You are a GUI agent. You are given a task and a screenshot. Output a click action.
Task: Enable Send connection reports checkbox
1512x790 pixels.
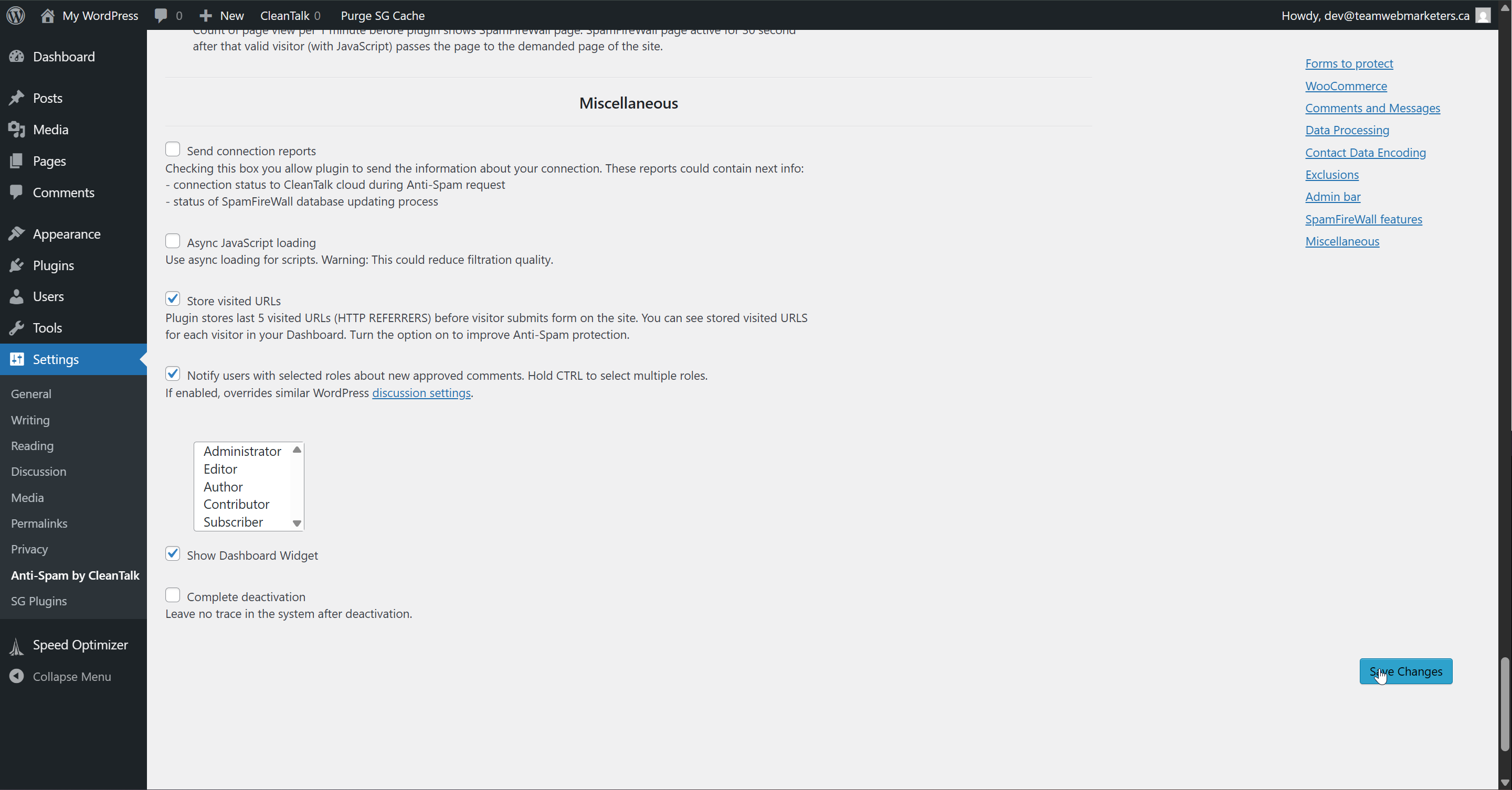pyautogui.click(x=173, y=150)
